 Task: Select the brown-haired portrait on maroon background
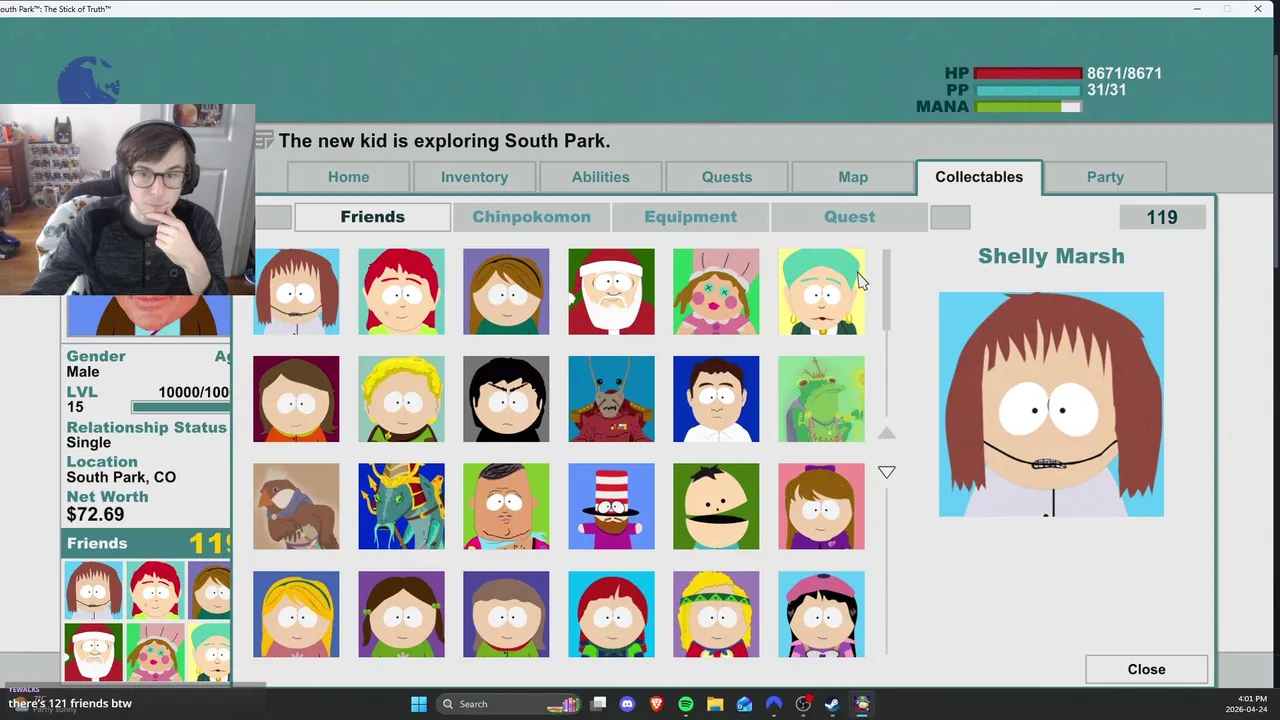click(296, 399)
